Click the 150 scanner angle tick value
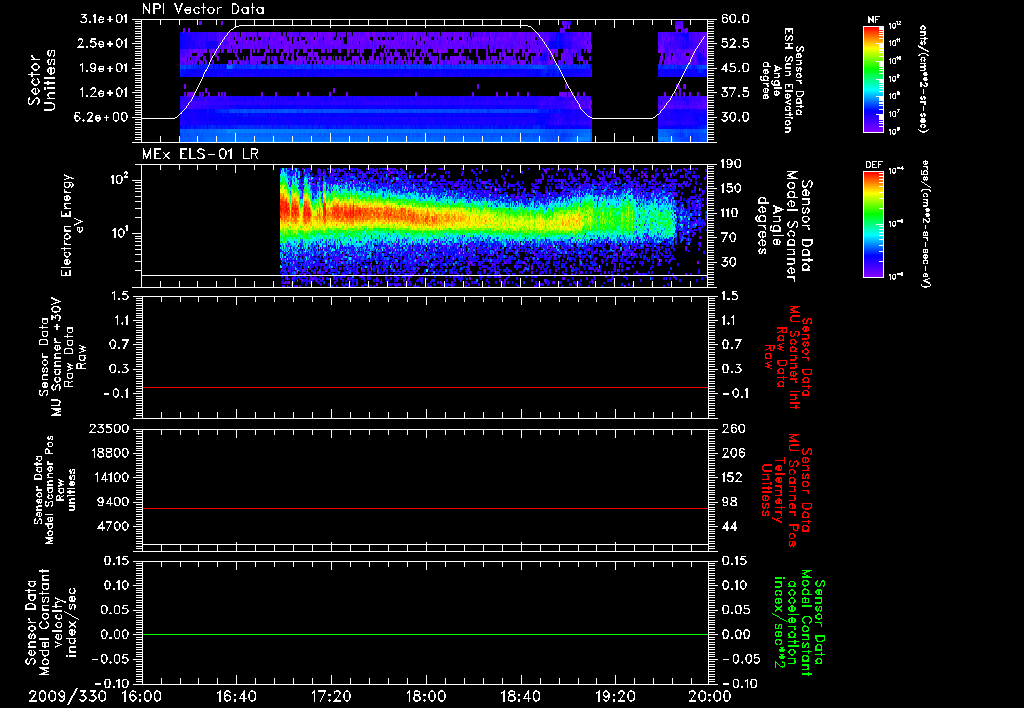Image resolution: width=1024 pixels, height=708 pixels. point(732,189)
